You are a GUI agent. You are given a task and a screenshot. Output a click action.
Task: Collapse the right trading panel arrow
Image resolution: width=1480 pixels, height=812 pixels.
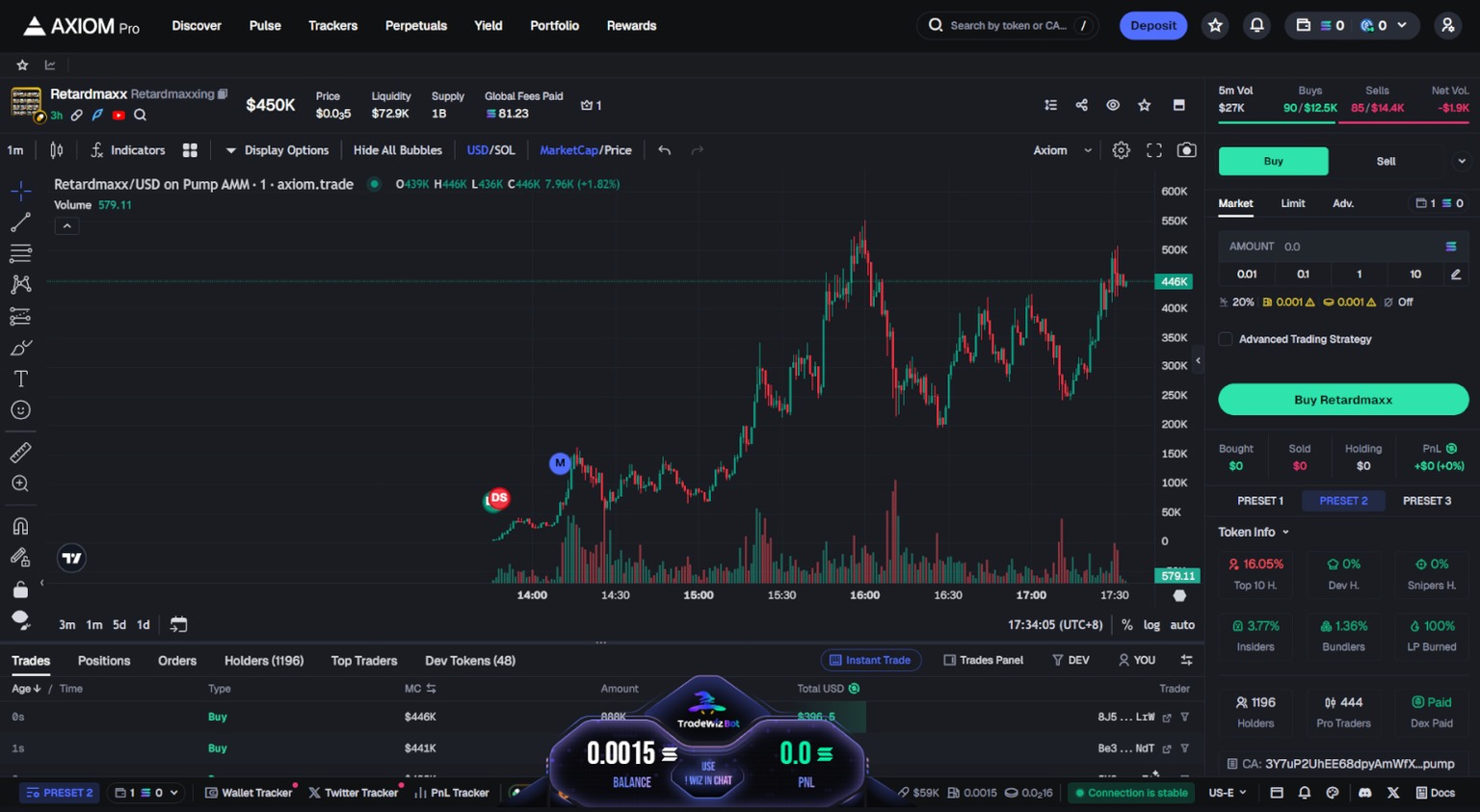click(1198, 360)
